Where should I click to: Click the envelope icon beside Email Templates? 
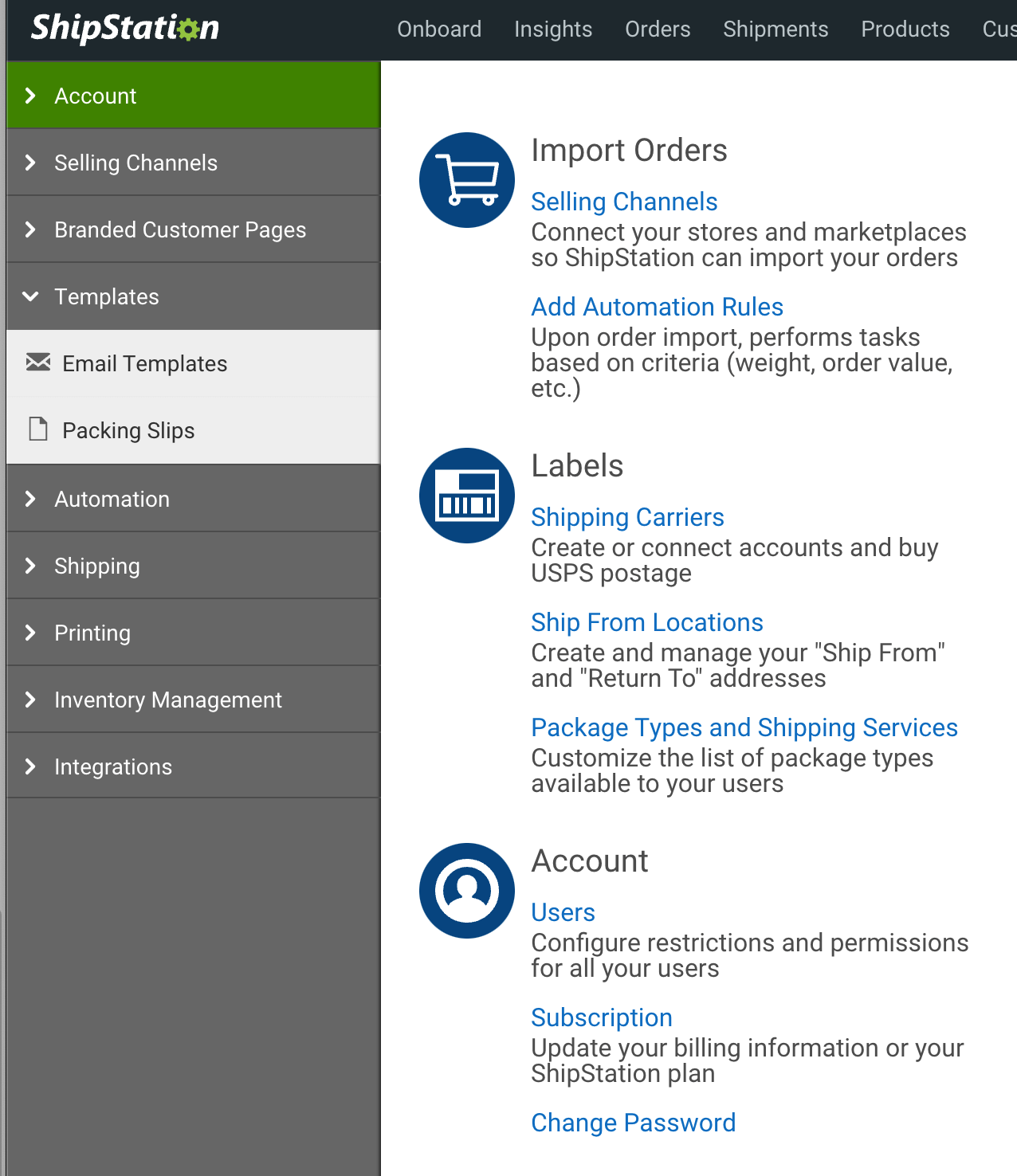click(x=37, y=363)
